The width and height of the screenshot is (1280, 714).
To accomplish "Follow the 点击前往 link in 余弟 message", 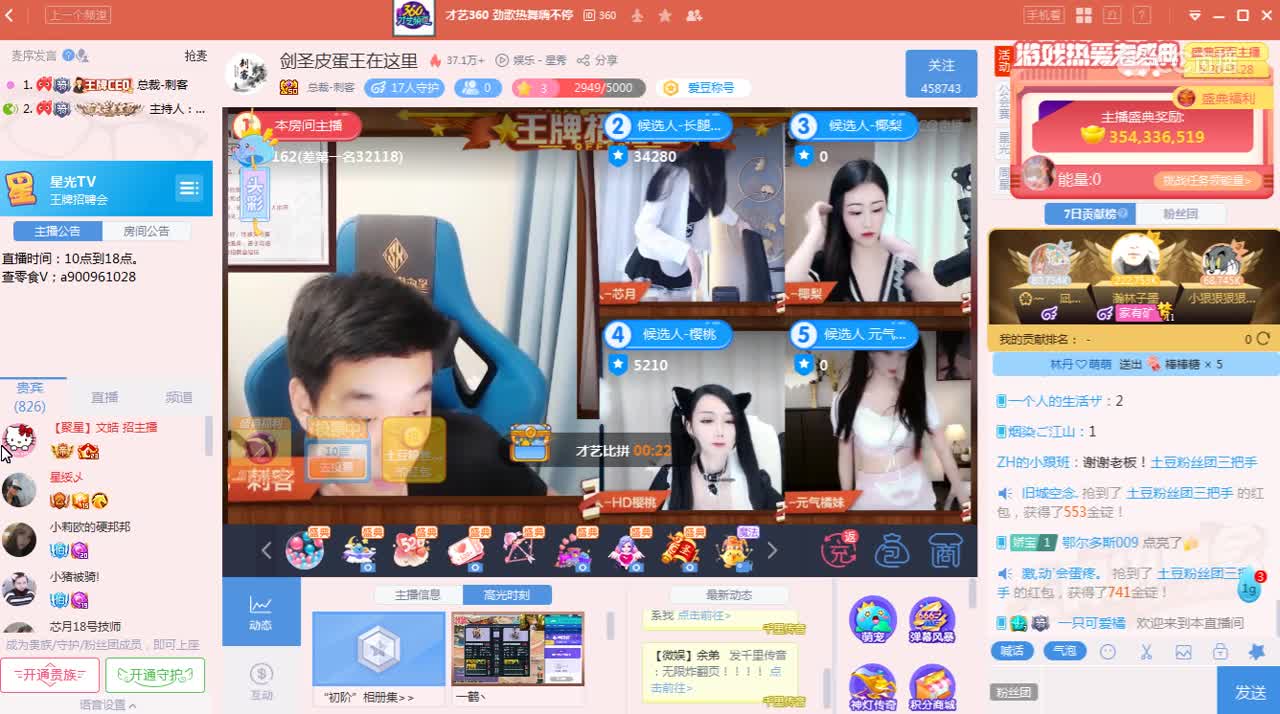I will click(x=717, y=680).
